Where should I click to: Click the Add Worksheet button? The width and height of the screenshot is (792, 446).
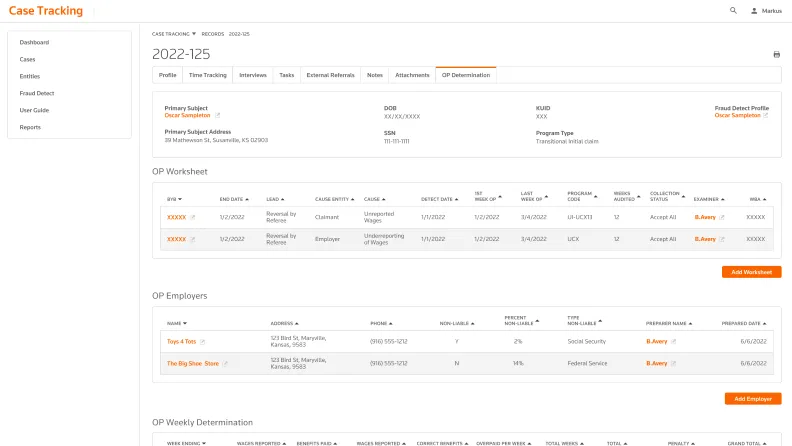click(751, 272)
